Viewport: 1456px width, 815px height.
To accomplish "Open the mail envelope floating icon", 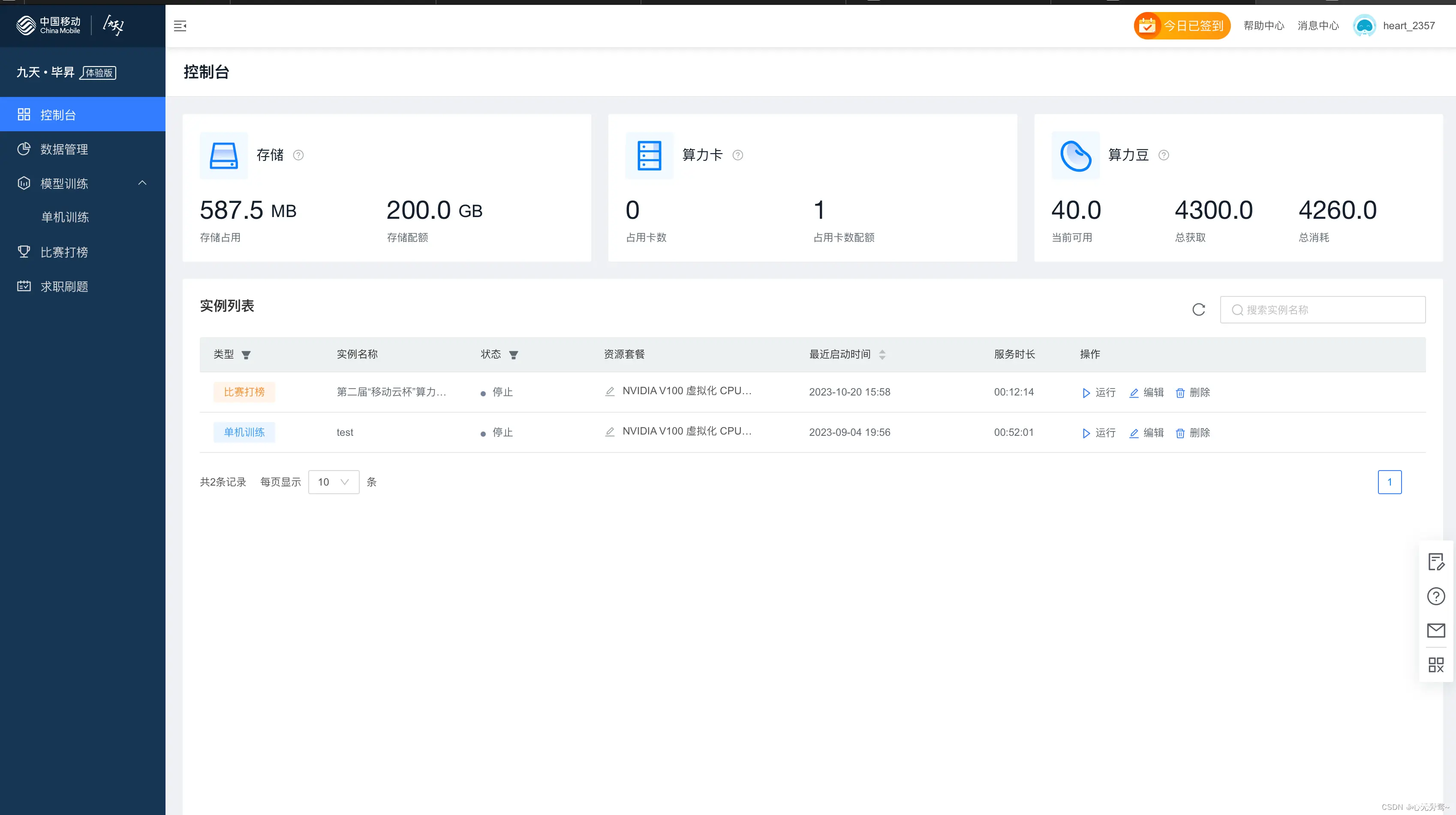I will point(1436,630).
